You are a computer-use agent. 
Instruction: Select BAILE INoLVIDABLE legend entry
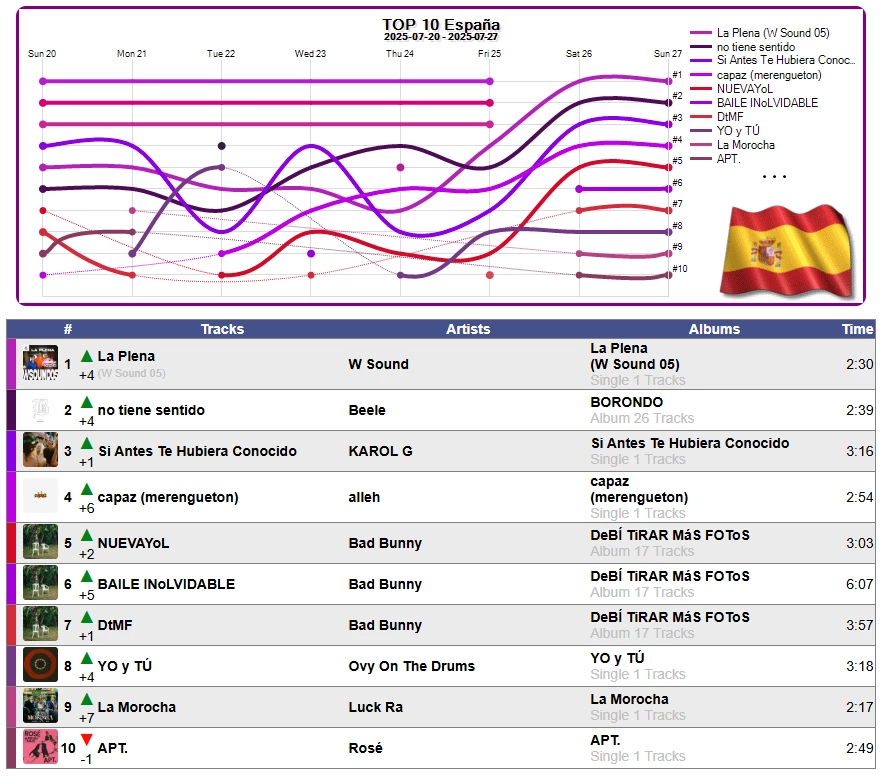(754, 103)
